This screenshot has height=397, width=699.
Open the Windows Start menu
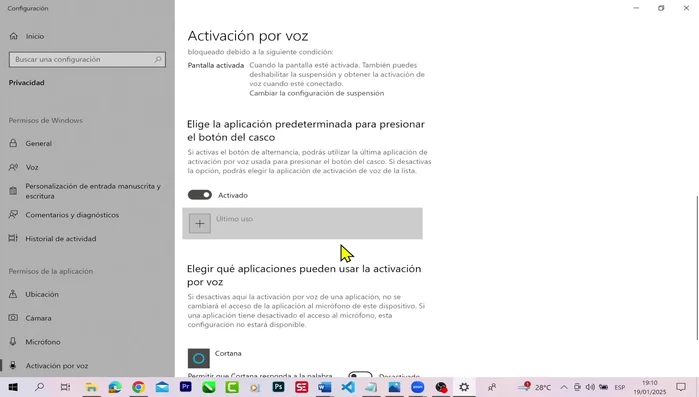(13, 387)
